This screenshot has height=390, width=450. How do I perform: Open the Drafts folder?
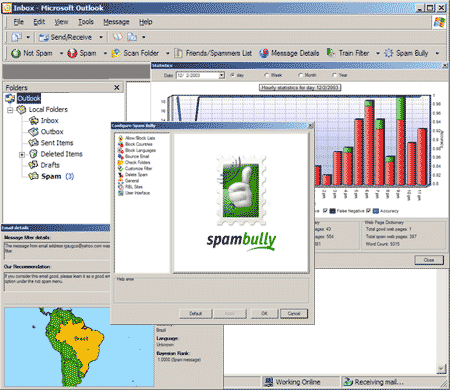click(x=44, y=165)
